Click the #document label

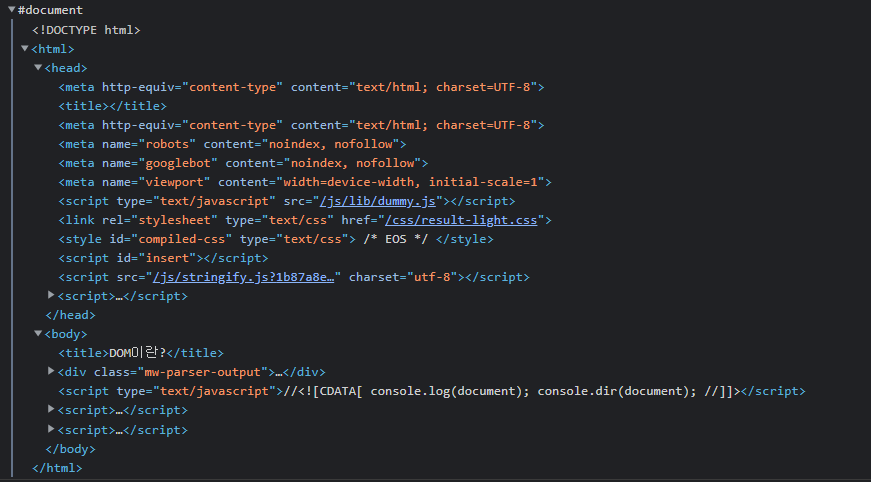click(50, 10)
